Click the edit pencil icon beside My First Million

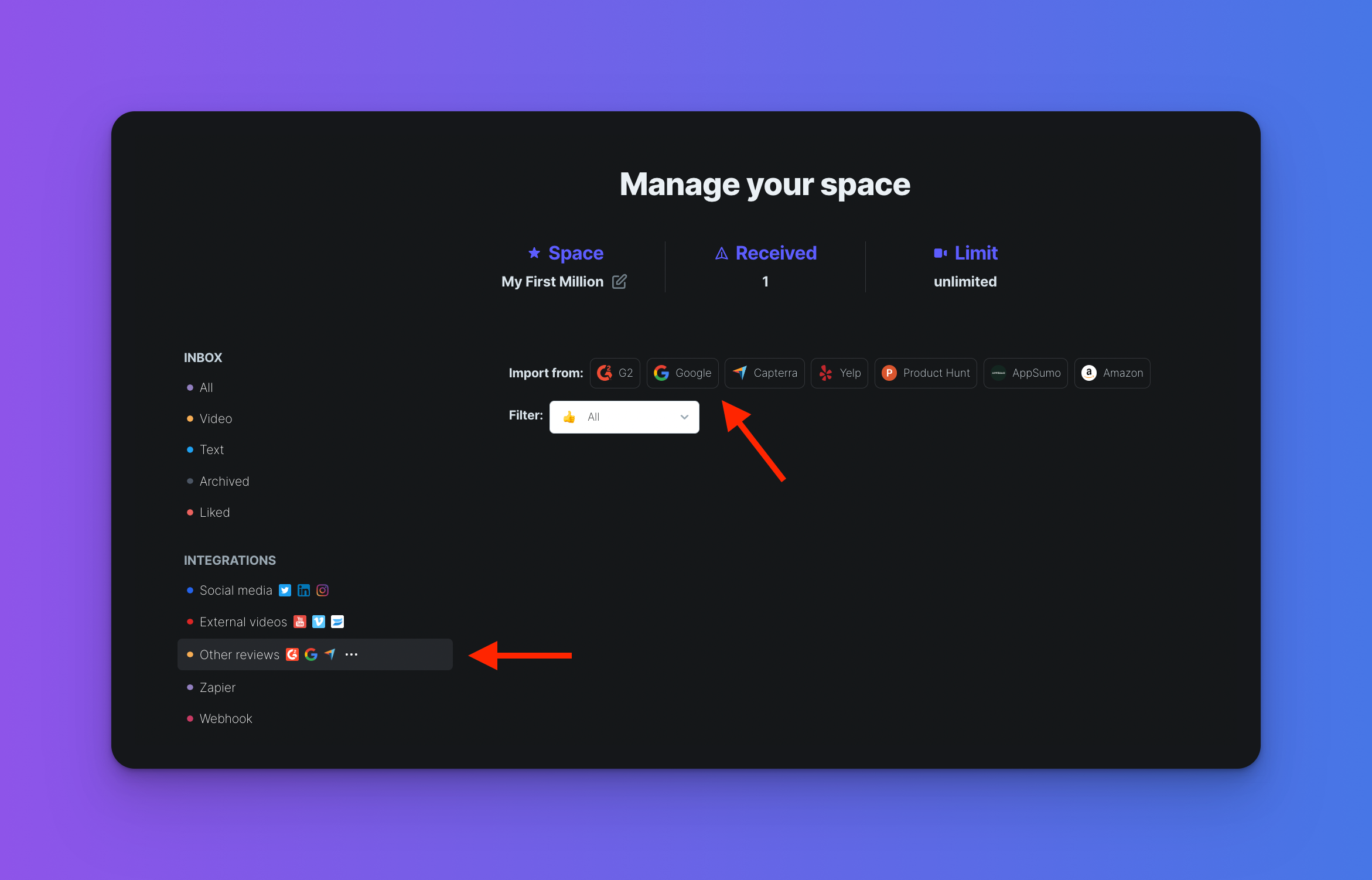coord(619,282)
